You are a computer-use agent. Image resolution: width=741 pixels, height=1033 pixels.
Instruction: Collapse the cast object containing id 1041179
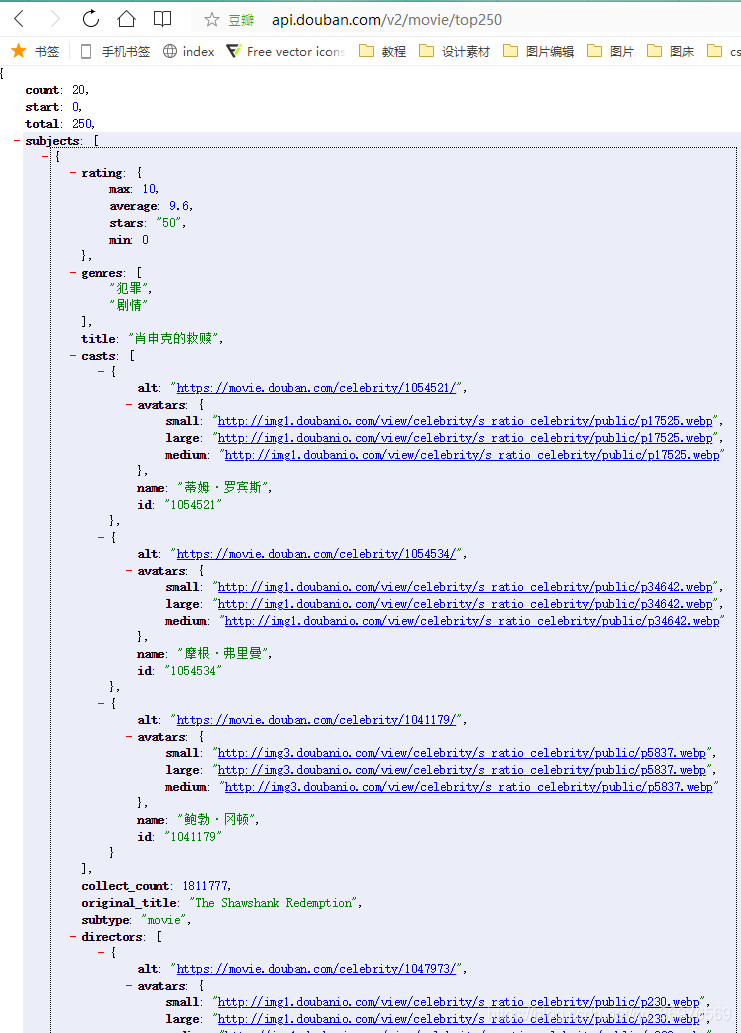(101, 704)
